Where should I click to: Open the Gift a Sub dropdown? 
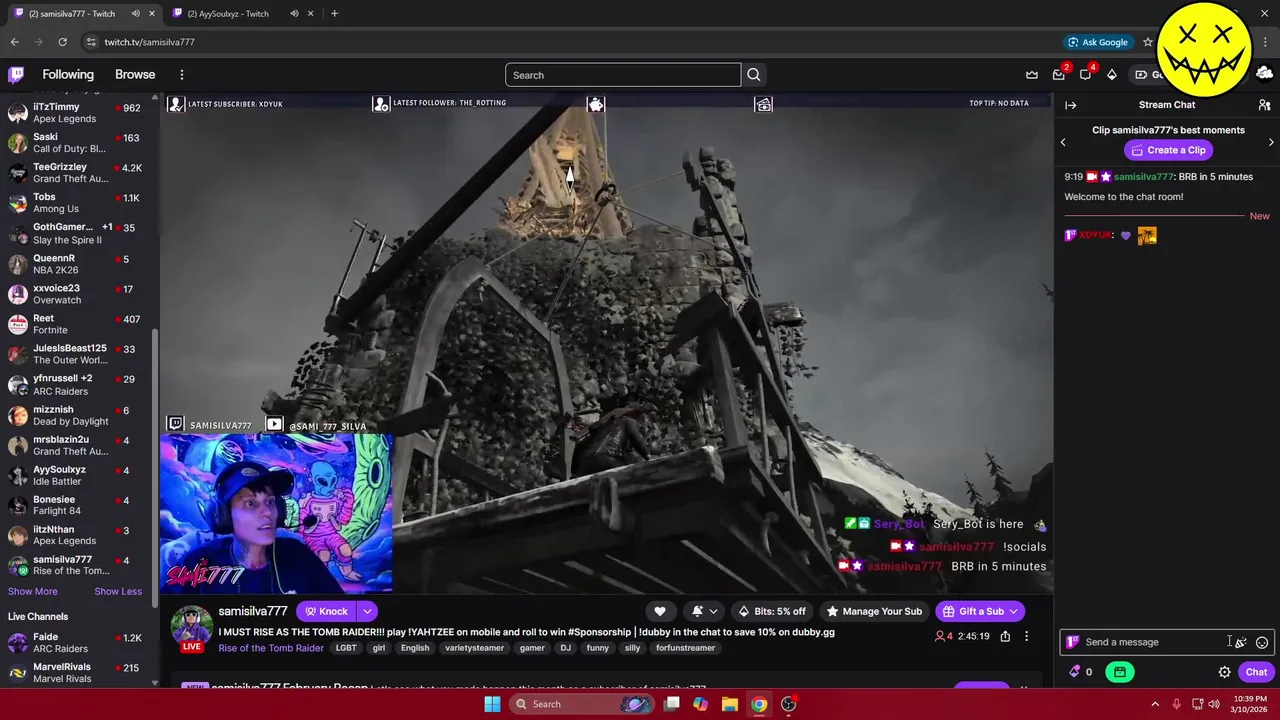tap(980, 611)
